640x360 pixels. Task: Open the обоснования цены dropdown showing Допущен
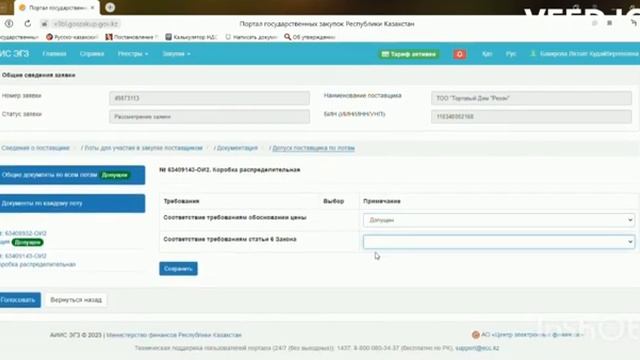[x=499, y=220]
